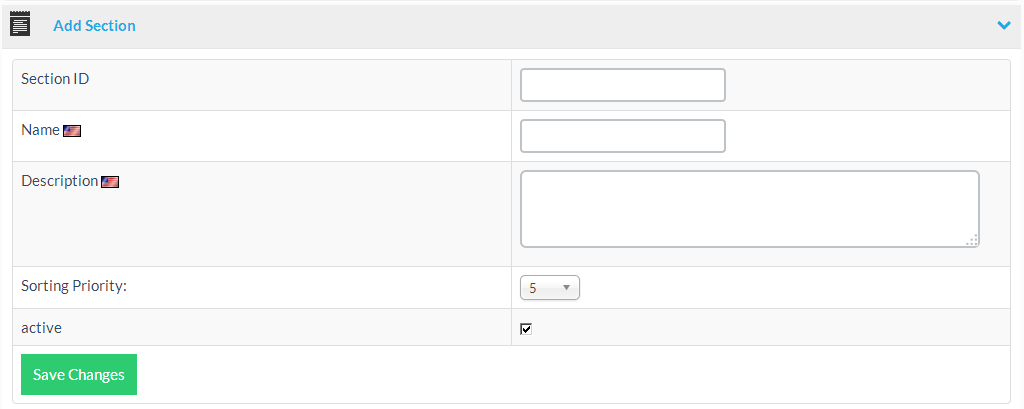Grab the Description textarea resize handle

coord(972,240)
